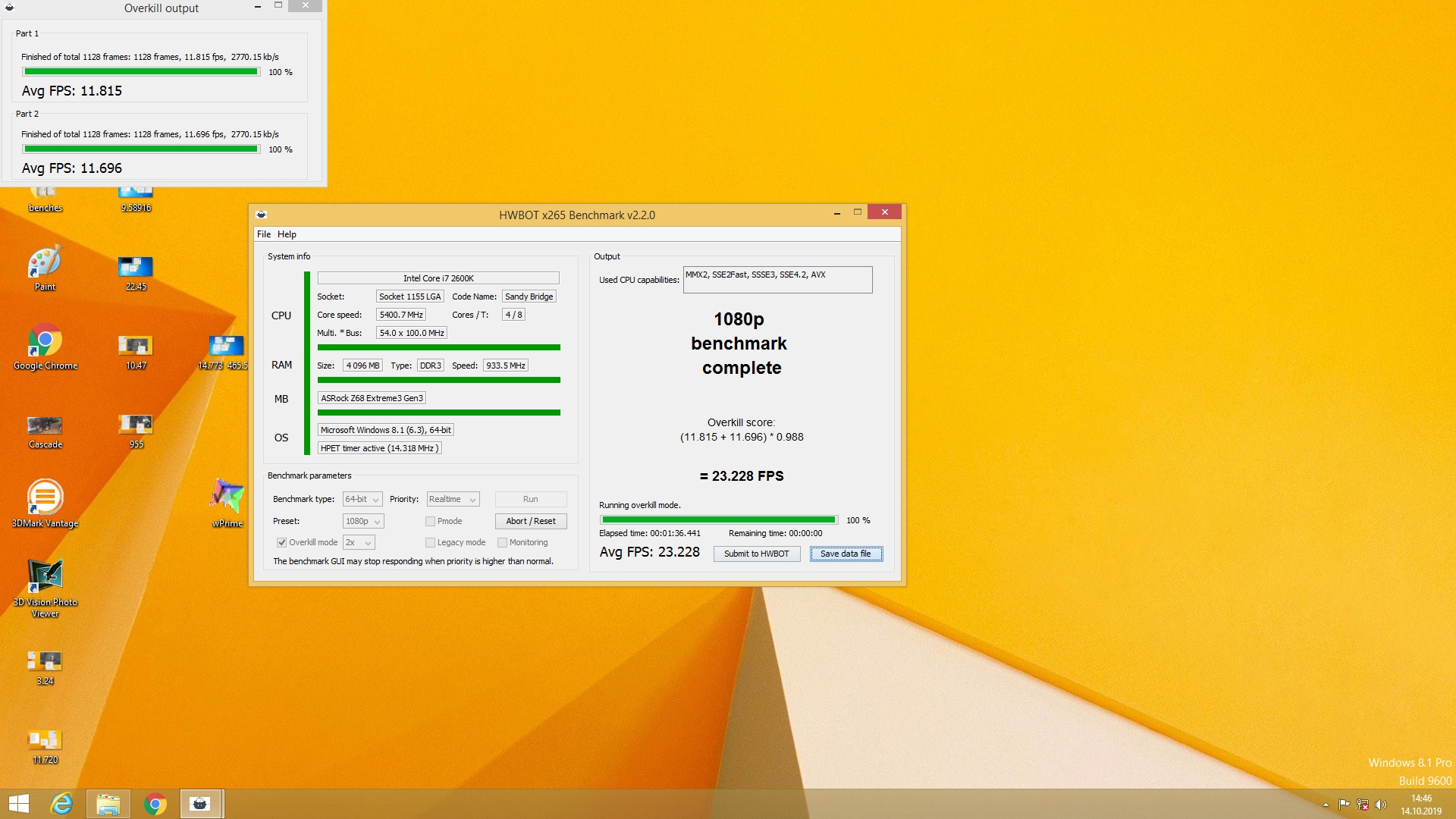The width and height of the screenshot is (1456, 819).
Task: Open Action Center flag icon
Action: (1344, 805)
